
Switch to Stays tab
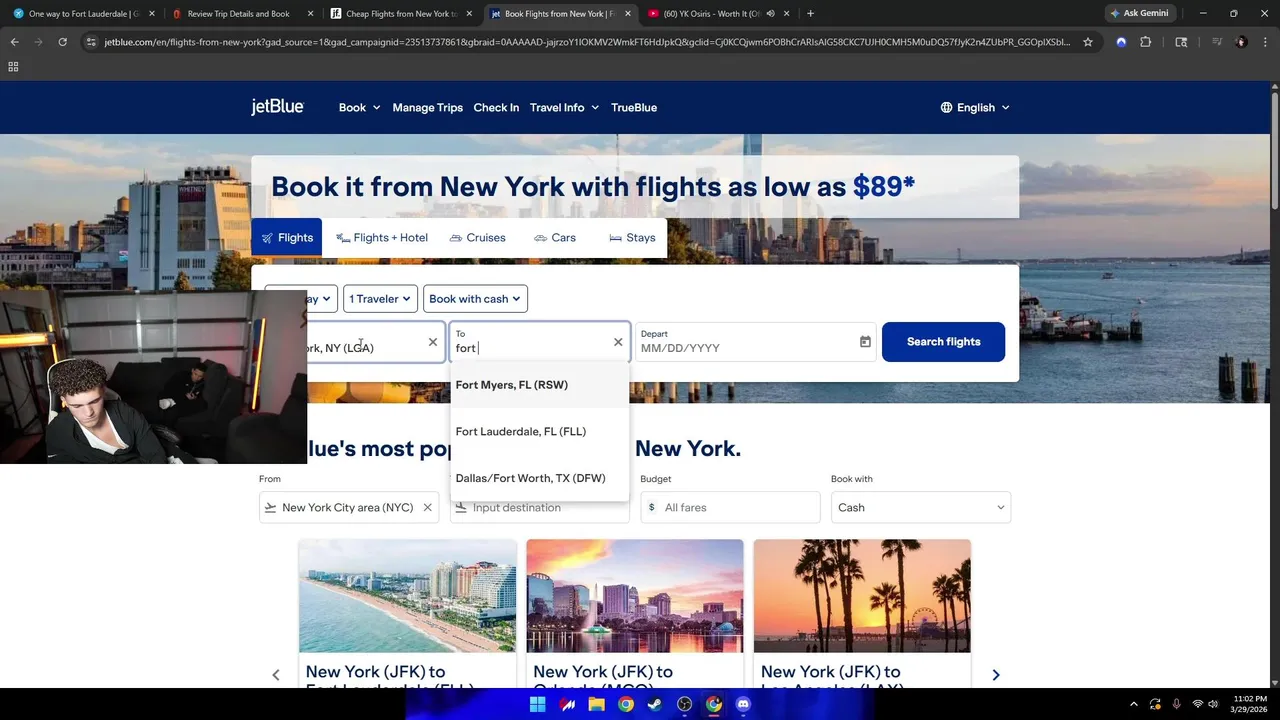click(632, 238)
